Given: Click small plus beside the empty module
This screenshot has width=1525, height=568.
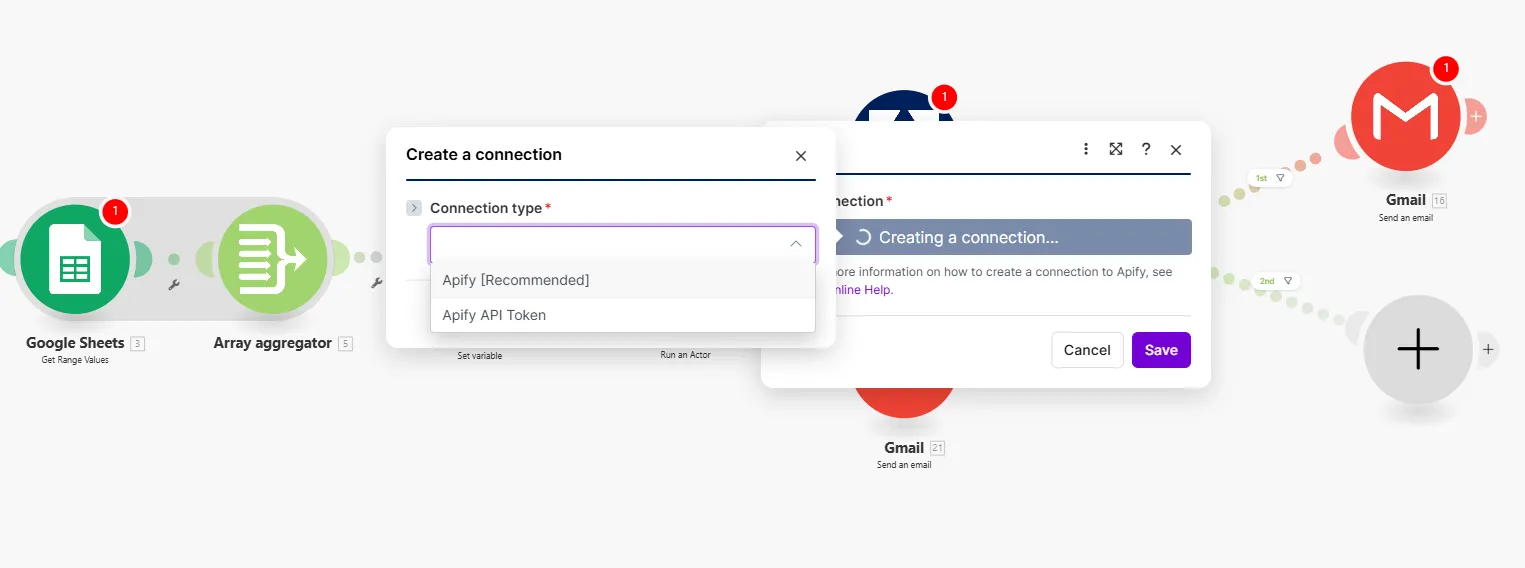Looking at the screenshot, I should pyautogui.click(x=1488, y=349).
